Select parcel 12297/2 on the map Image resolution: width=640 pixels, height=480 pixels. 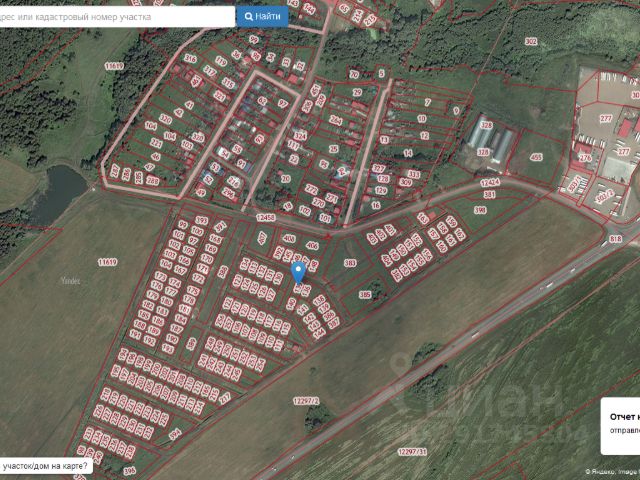click(x=306, y=400)
